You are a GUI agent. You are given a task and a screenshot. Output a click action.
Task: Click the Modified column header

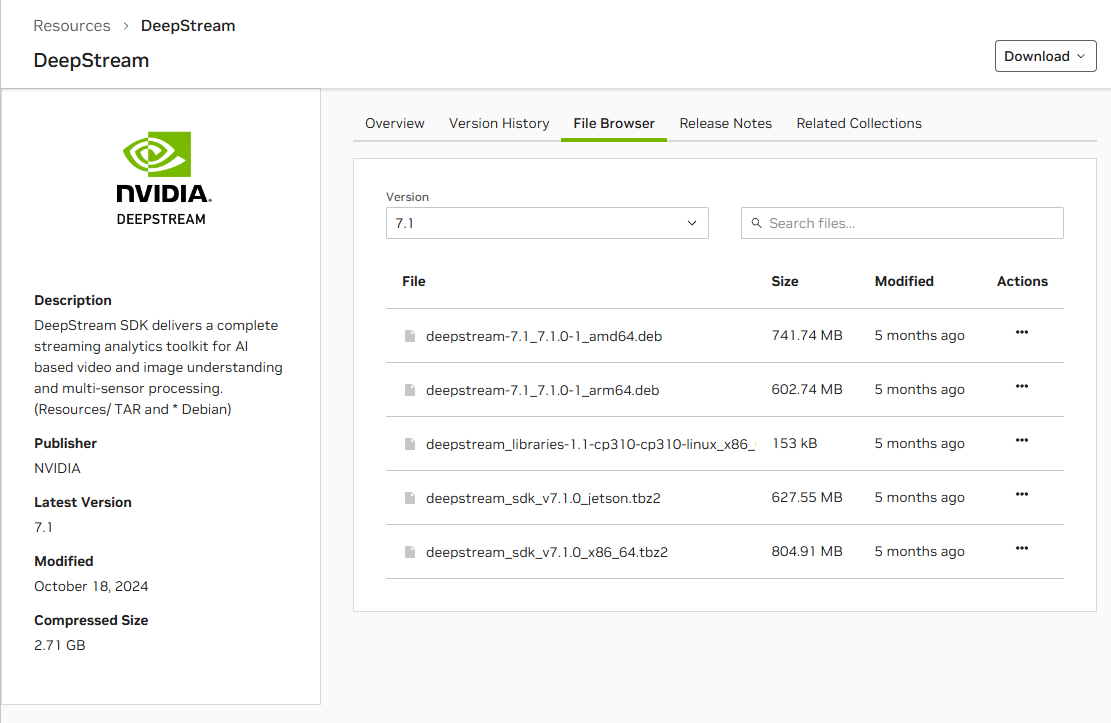point(904,281)
